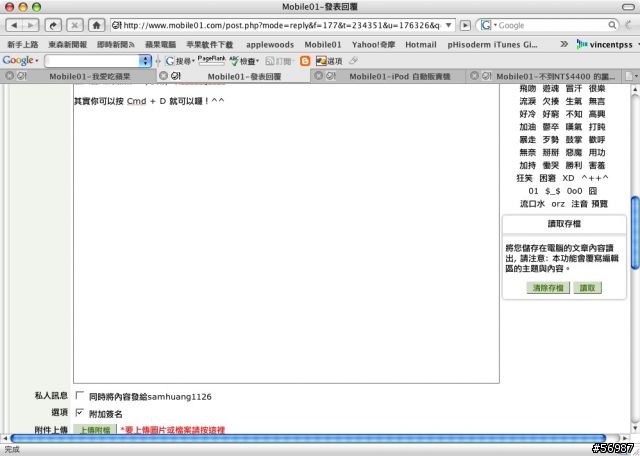Insert the 飛吻 emoticon
The width and height of the screenshot is (640, 456).
pos(527,88)
